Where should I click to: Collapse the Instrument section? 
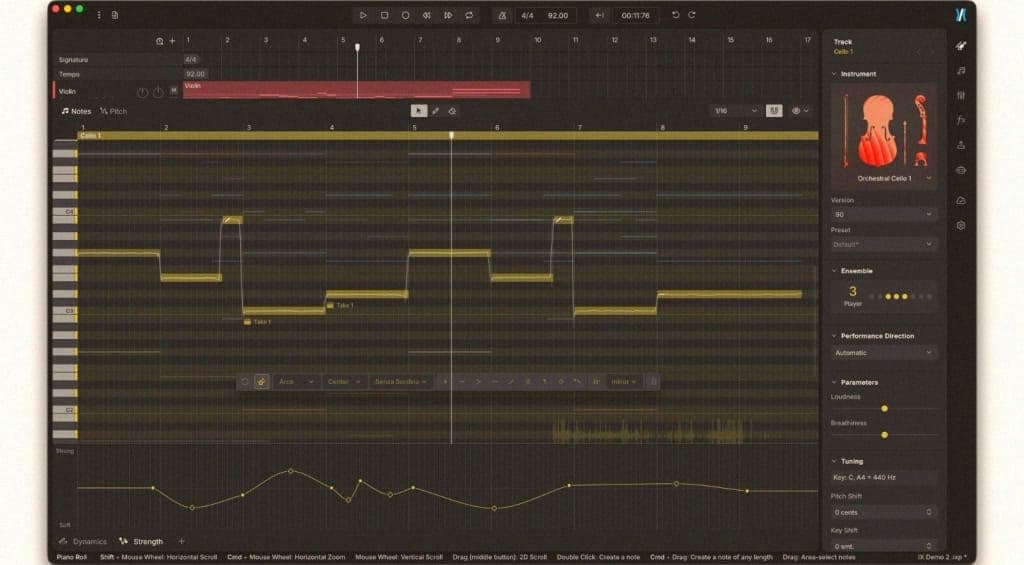pyautogui.click(x=834, y=74)
